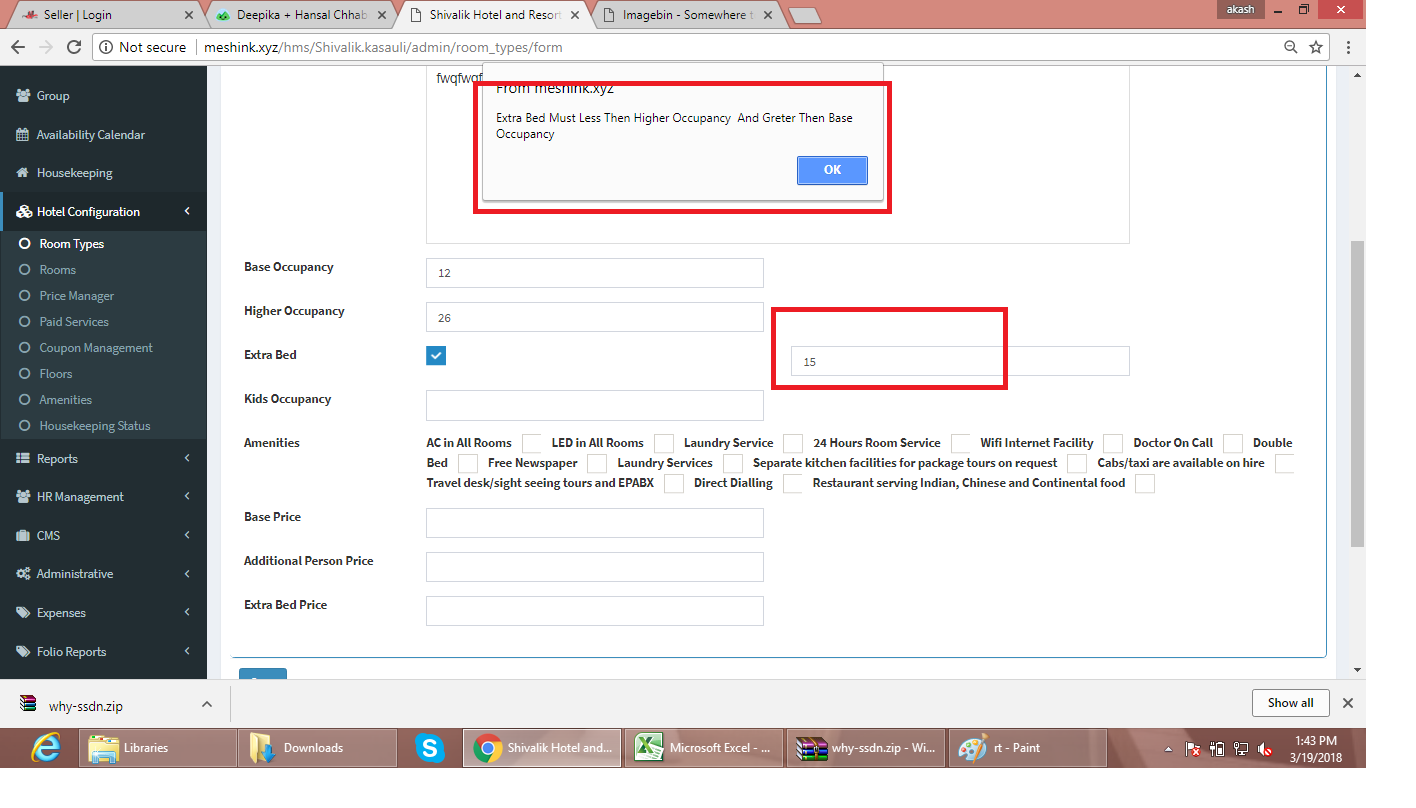The width and height of the screenshot is (1416, 808).
Task: Click the HR Management people icon
Action: (x=23, y=497)
